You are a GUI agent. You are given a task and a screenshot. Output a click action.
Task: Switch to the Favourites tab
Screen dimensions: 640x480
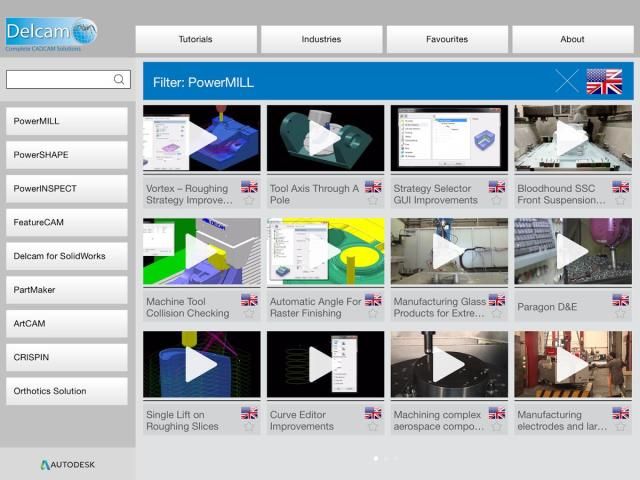(446, 39)
